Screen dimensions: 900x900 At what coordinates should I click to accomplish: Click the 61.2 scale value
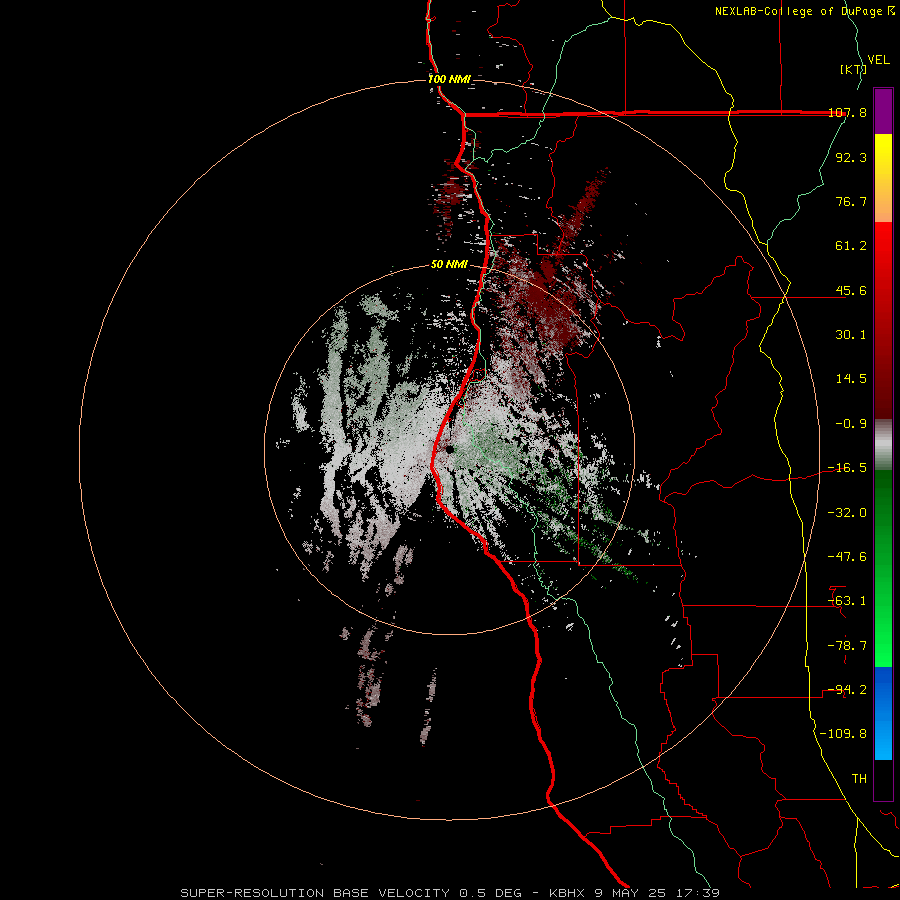851,246
